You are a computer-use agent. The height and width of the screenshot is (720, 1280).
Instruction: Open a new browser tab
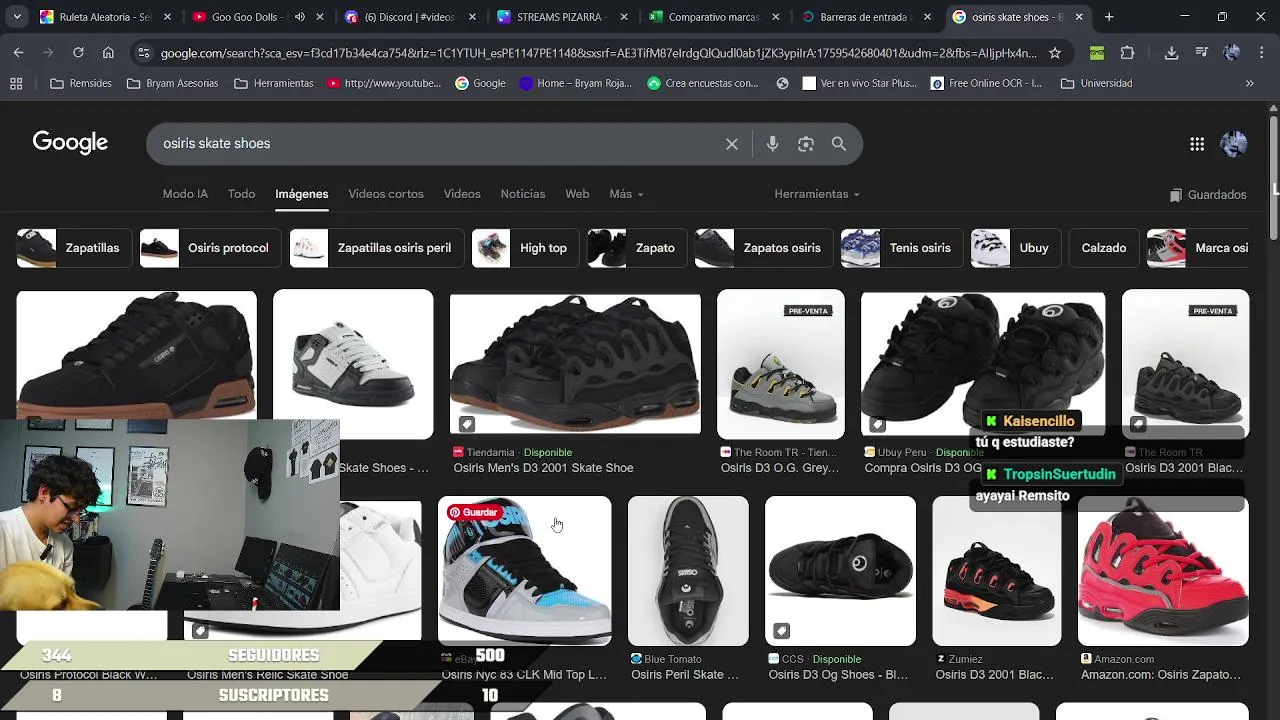(1109, 17)
